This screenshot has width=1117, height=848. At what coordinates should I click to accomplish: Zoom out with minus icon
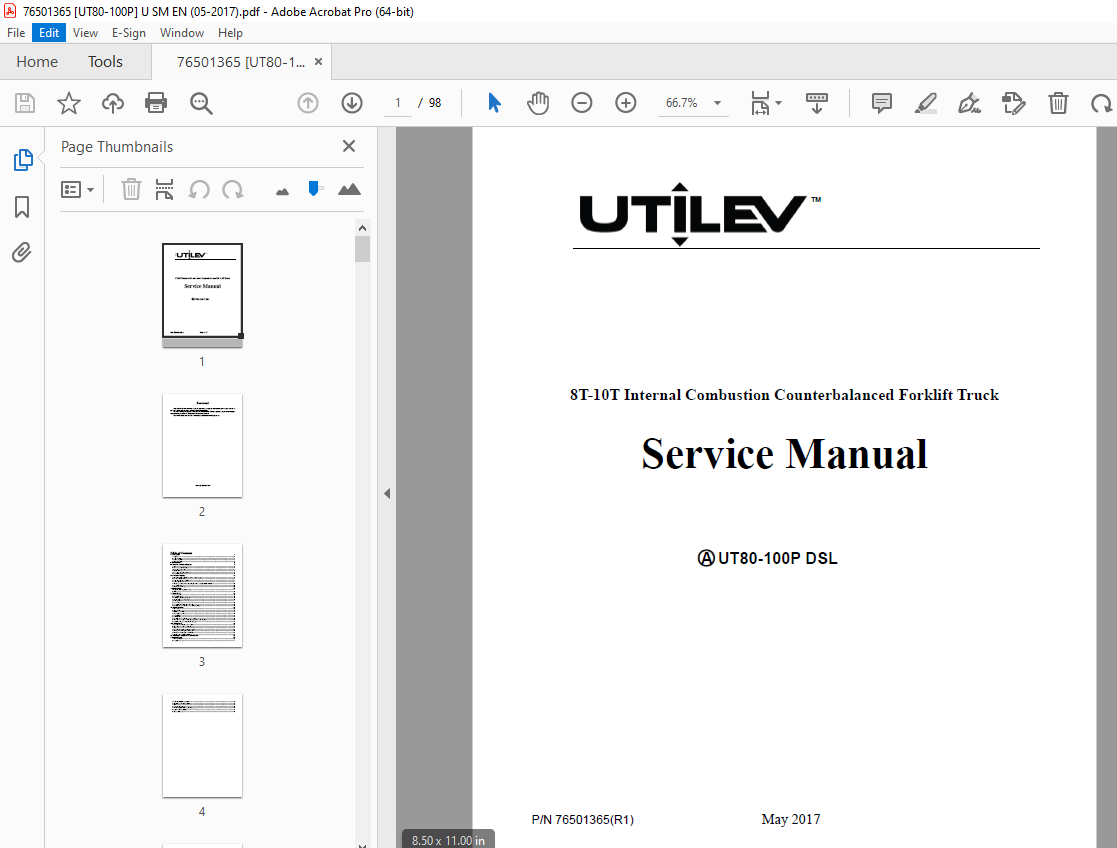tap(582, 103)
